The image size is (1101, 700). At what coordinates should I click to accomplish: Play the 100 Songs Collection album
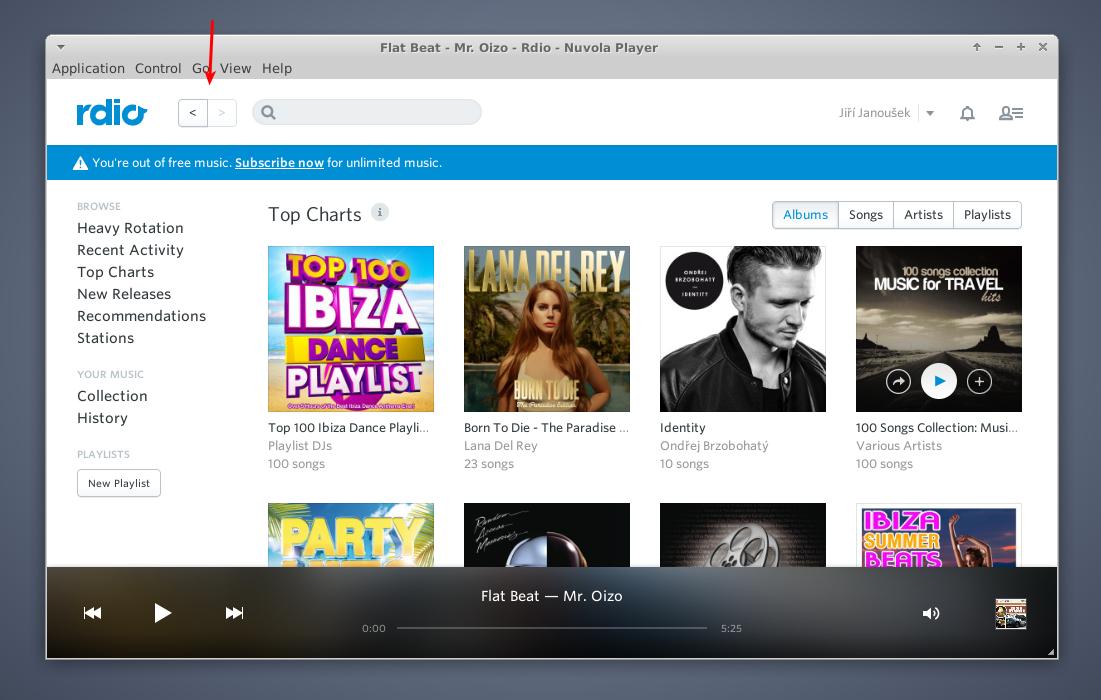[x=939, y=381]
